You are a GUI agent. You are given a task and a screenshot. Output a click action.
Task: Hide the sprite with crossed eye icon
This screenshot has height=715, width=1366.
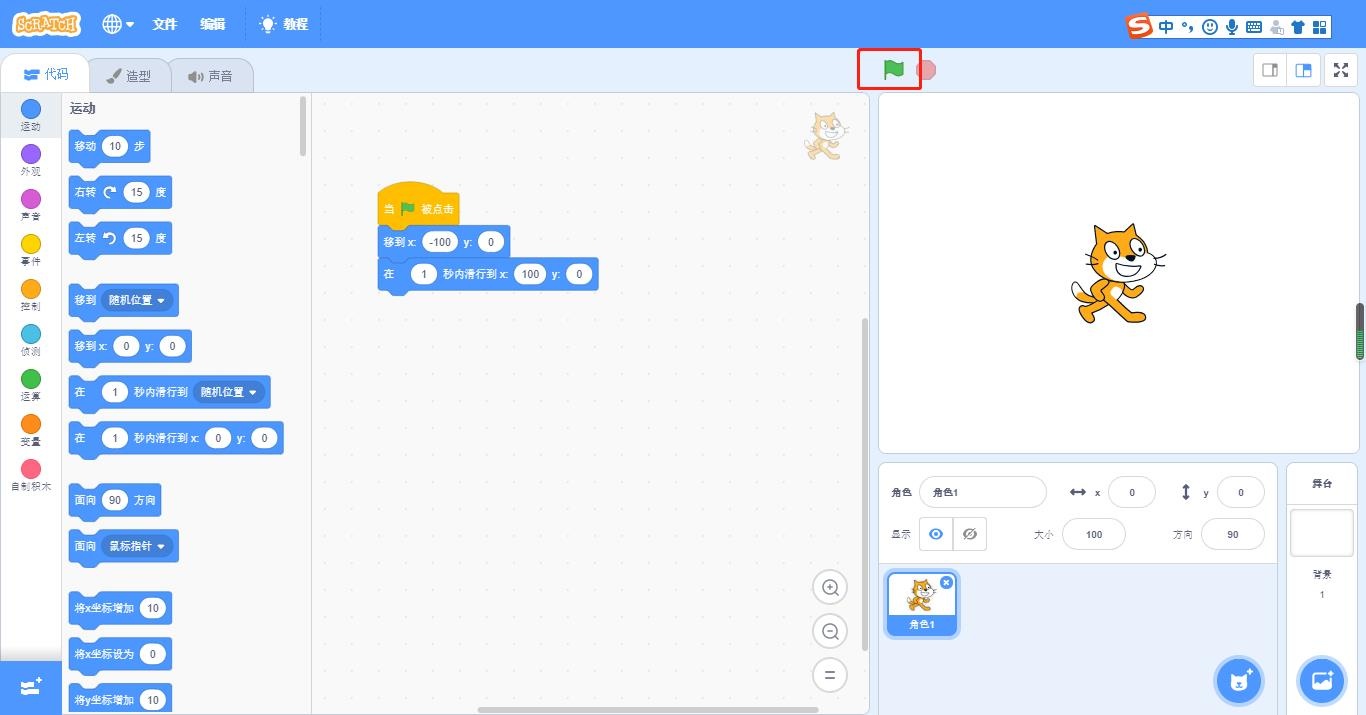969,534
